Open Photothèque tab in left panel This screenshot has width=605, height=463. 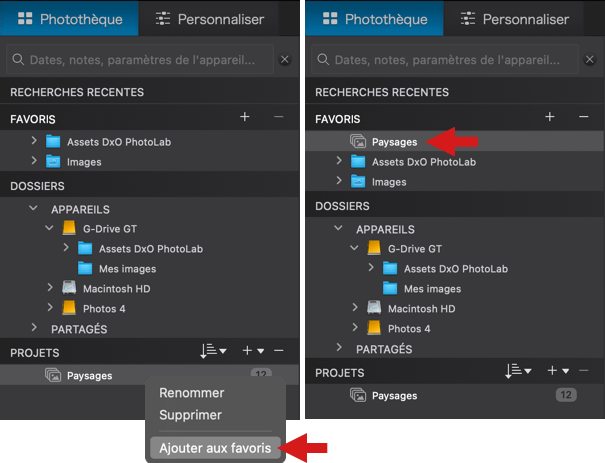click(x=70, y=19)
